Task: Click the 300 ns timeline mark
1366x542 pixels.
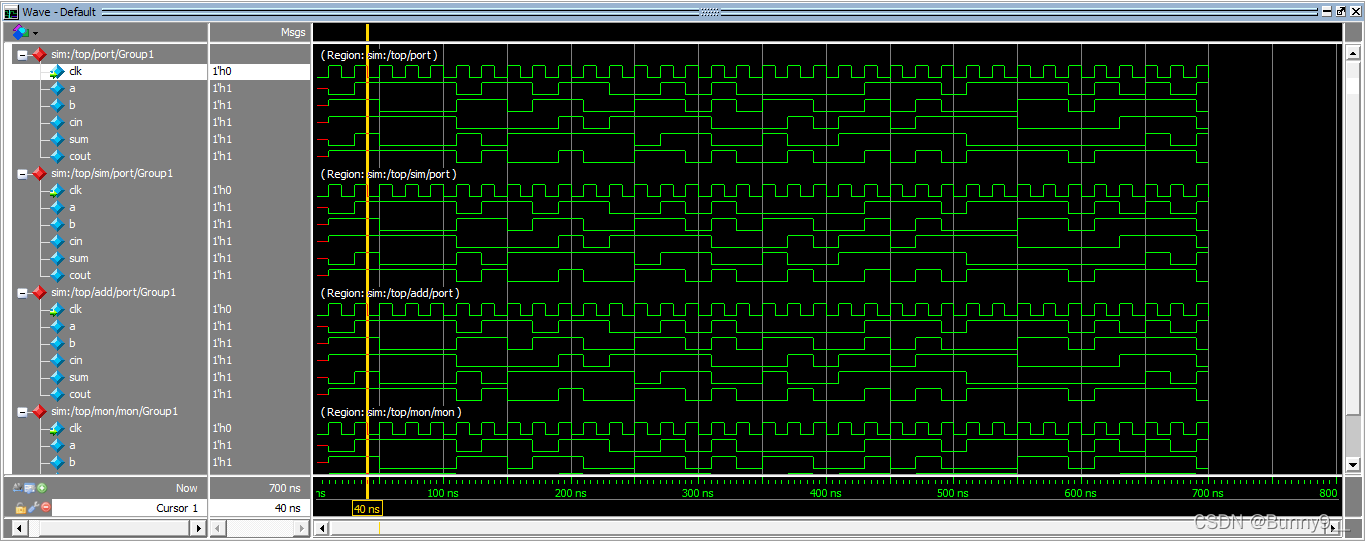Action: (698, 493)
